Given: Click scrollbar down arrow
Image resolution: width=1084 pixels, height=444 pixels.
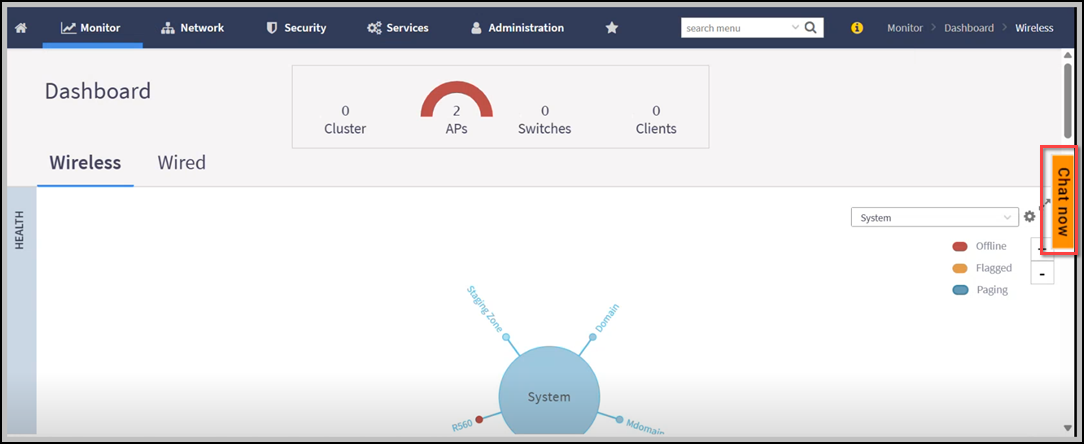Looking at the screenshot, I should pyautogui.click(x=1068, y=428).
